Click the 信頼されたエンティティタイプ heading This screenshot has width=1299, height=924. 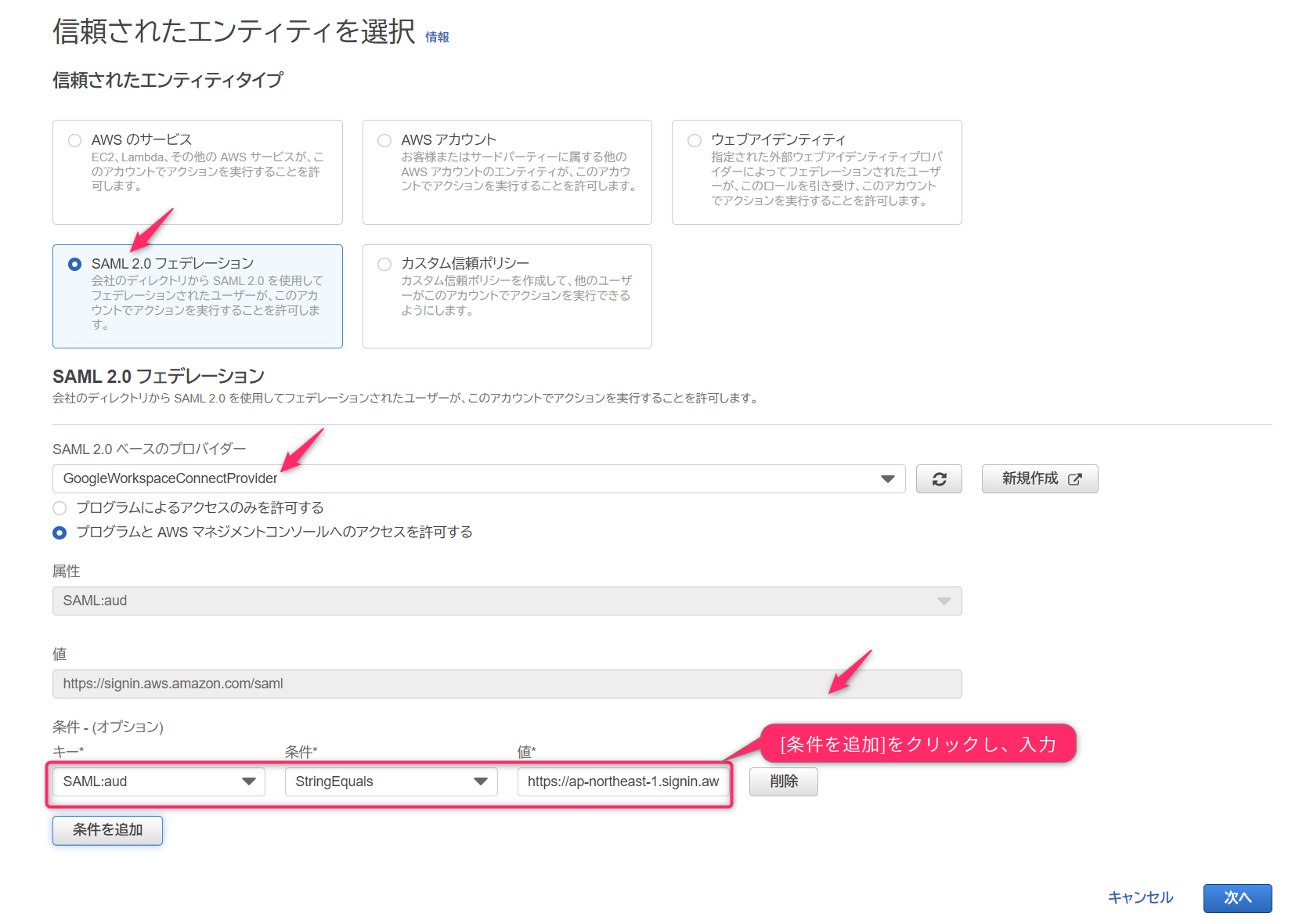coord(168,80)
